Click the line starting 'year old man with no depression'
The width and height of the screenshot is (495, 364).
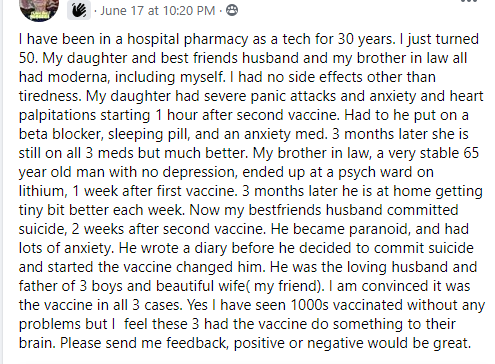(x=226, y=172)
